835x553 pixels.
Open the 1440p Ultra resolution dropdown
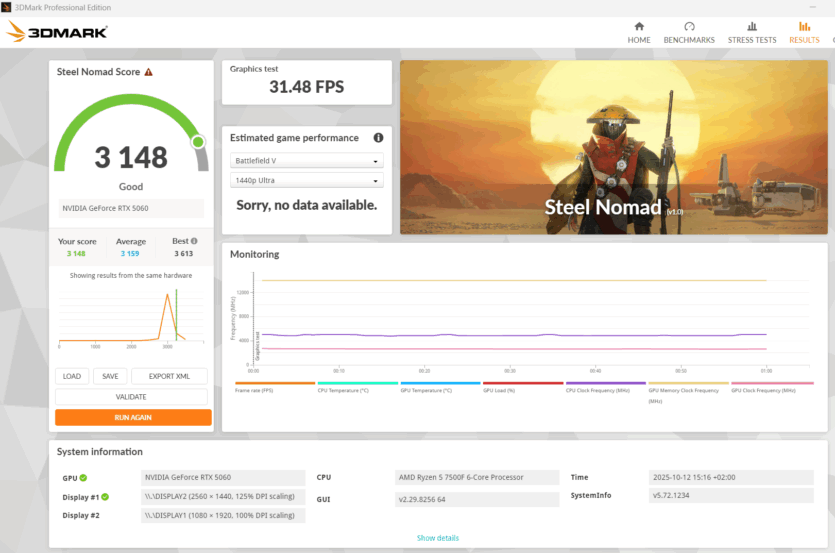coord(307,181)
